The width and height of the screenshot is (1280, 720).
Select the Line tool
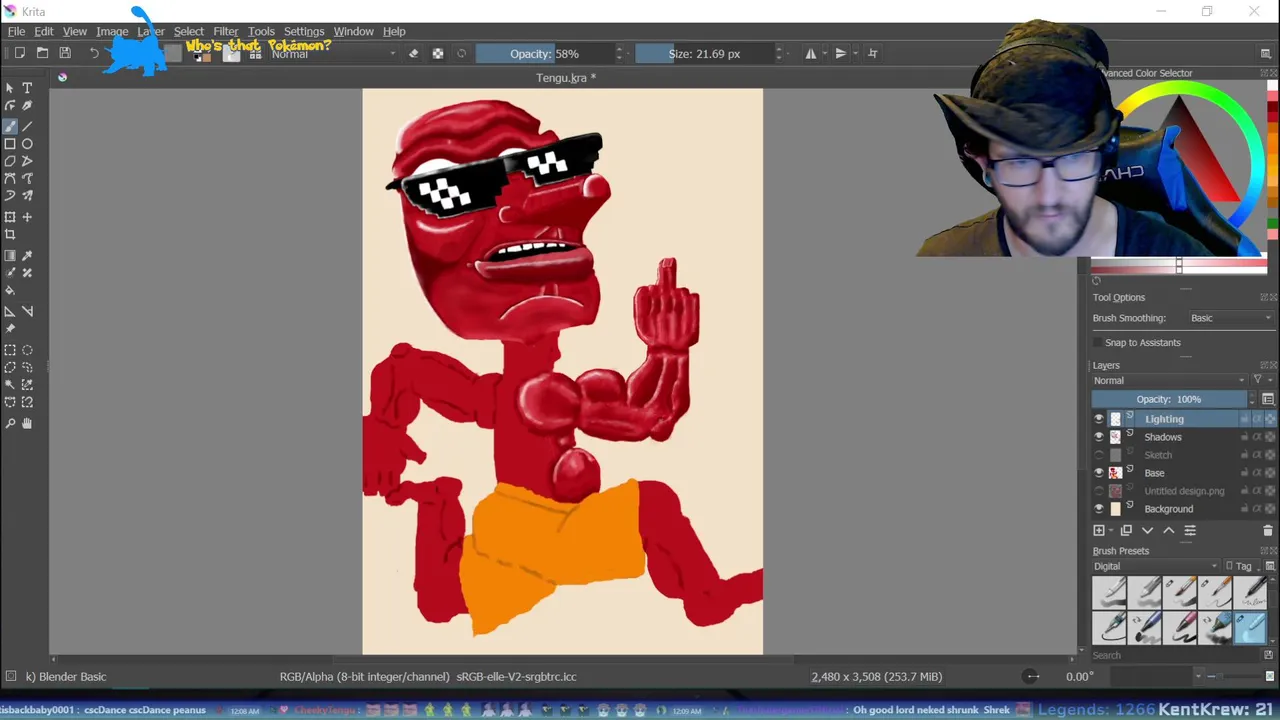coord(27,126)
